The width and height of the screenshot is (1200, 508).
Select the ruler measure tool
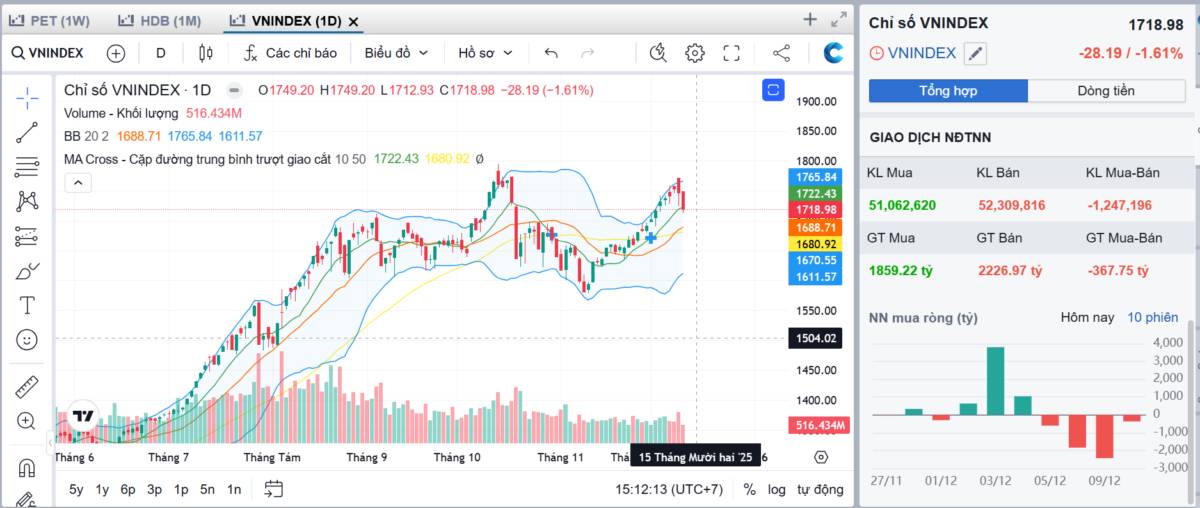tap(27, 387)
